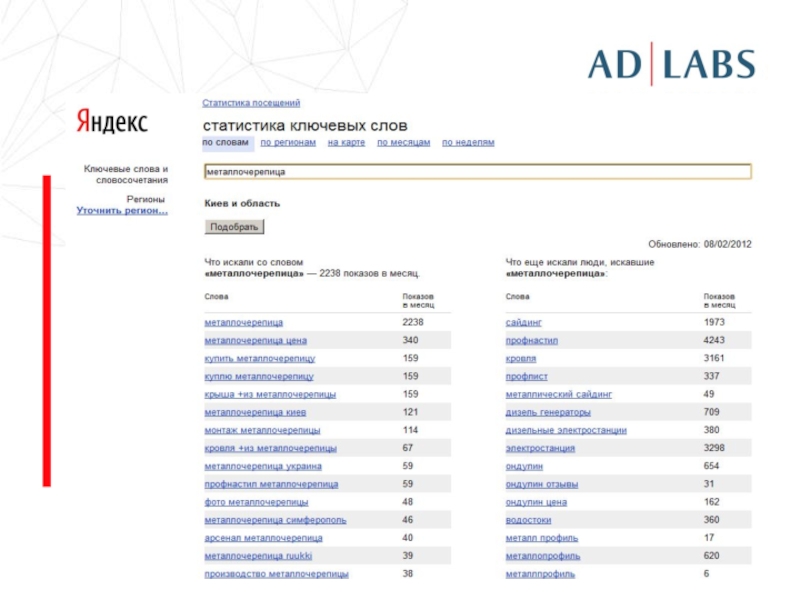800x600 pixels.
Task: Switch to the по регионам tab
Action: pyautogui.click(x=288, y=142)
